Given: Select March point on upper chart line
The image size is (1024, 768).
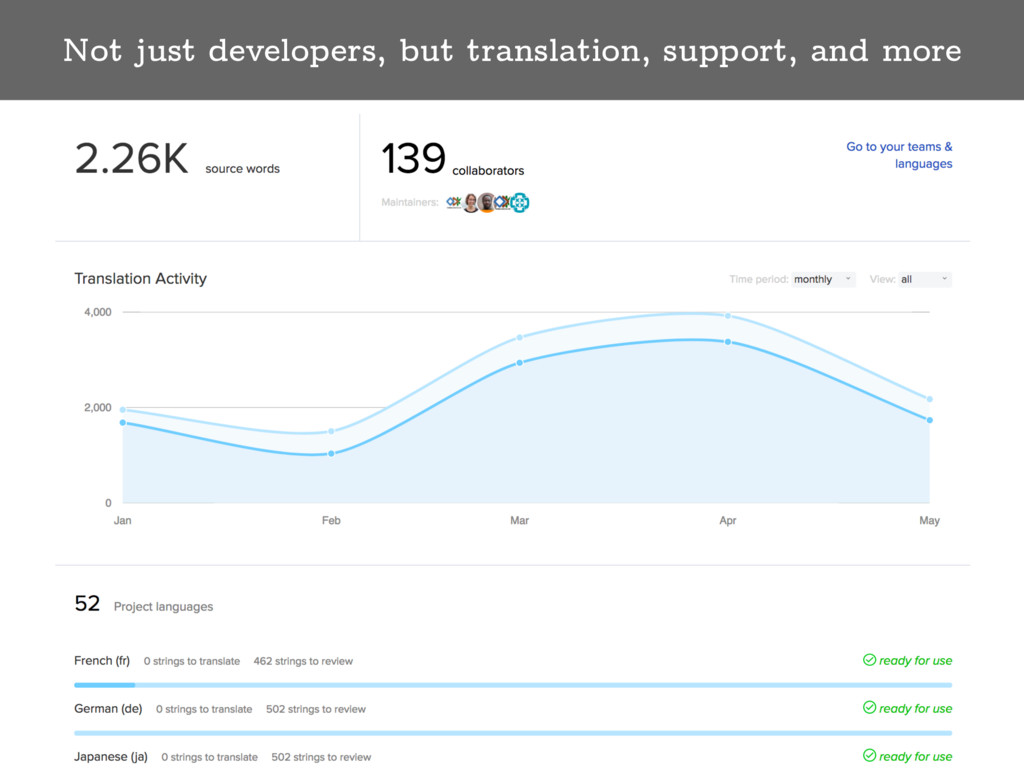Looking at the screenshot, I should (520, 338).
